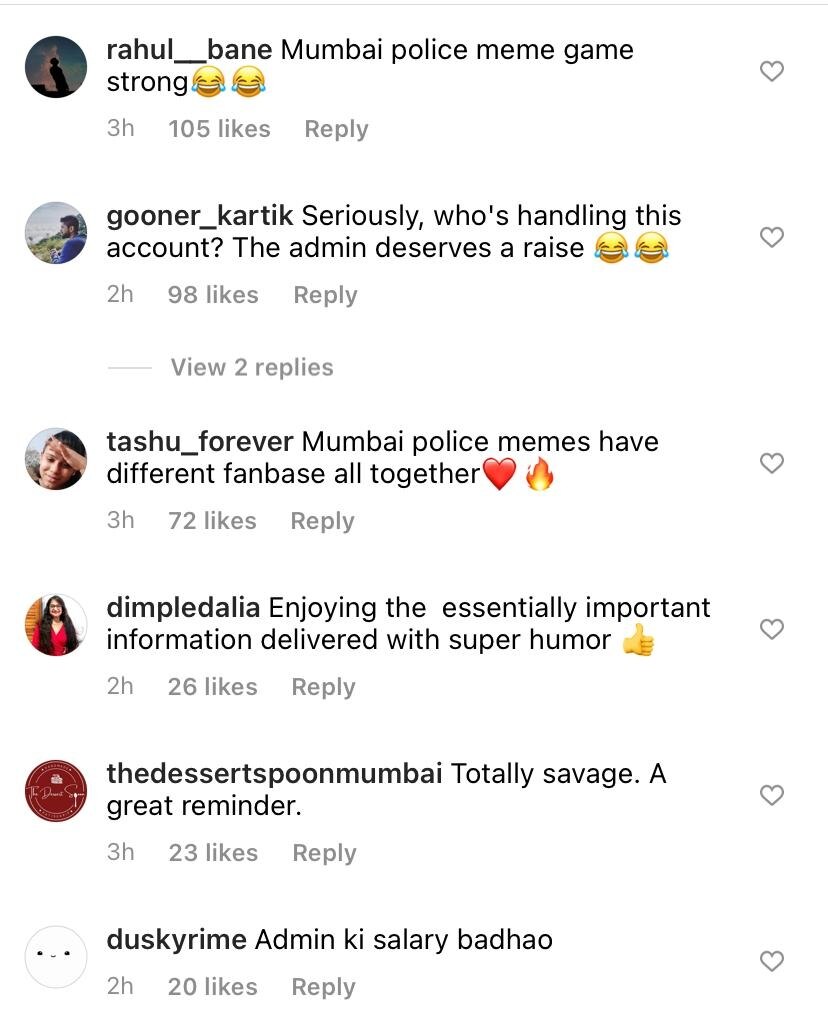828x1028 pixels.
Task: Like rahul__bane's comment with the heart
Action: point(771,71)
